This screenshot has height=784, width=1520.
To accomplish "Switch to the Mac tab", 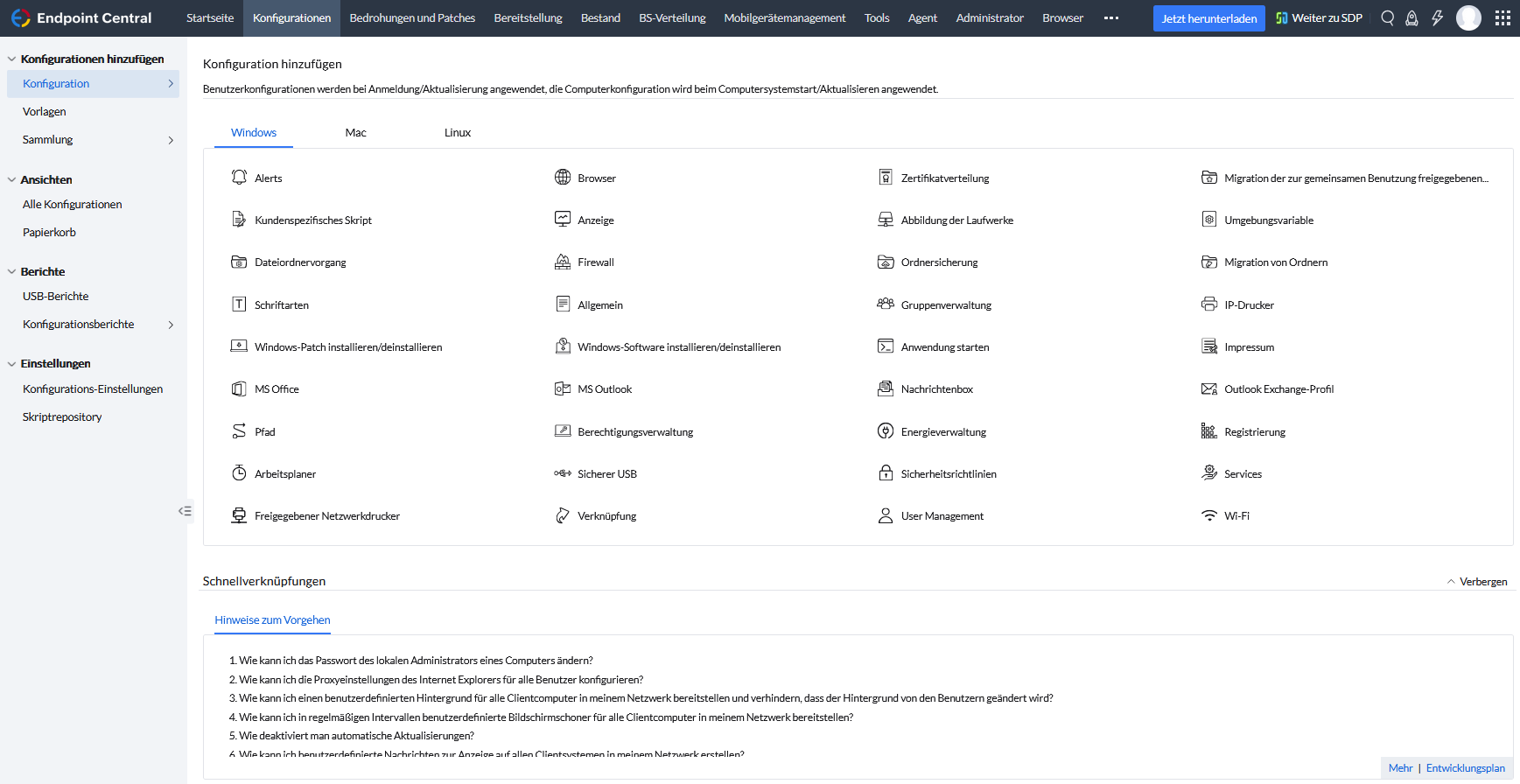I will point(355,132).
